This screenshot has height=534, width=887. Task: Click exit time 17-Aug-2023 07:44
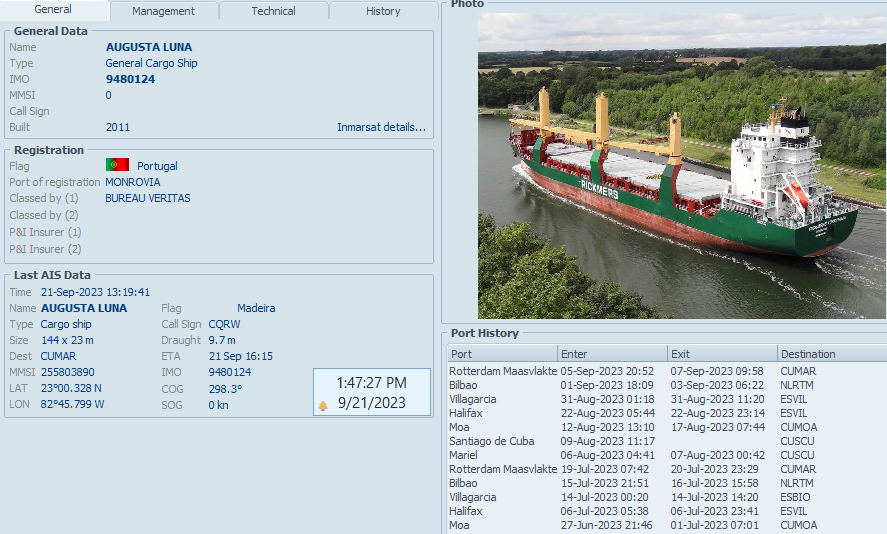pyautogui.click(x=717, y=427)
